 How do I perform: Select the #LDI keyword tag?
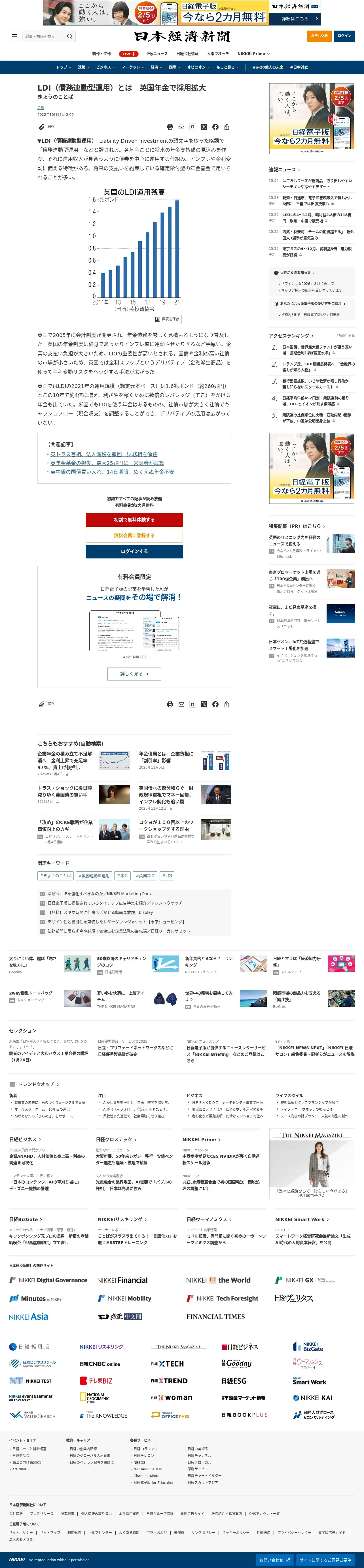coord(167,875)
